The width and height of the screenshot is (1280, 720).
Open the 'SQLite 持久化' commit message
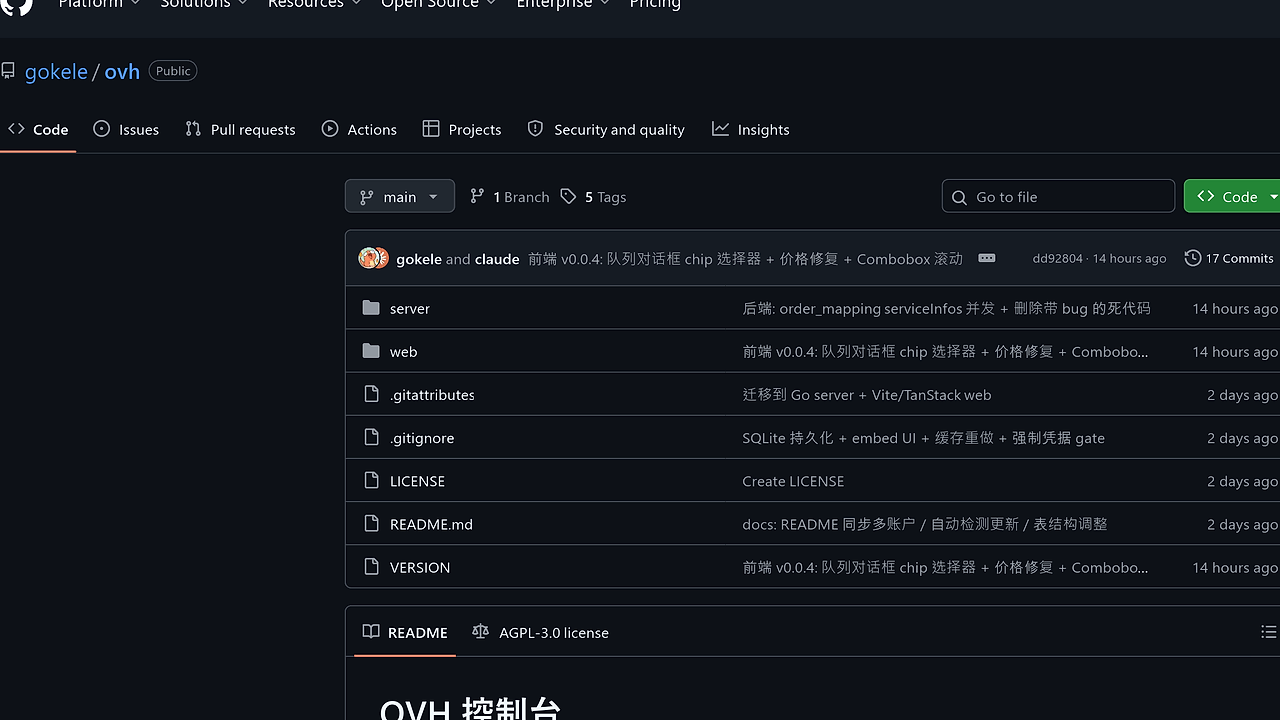point(923,437)
